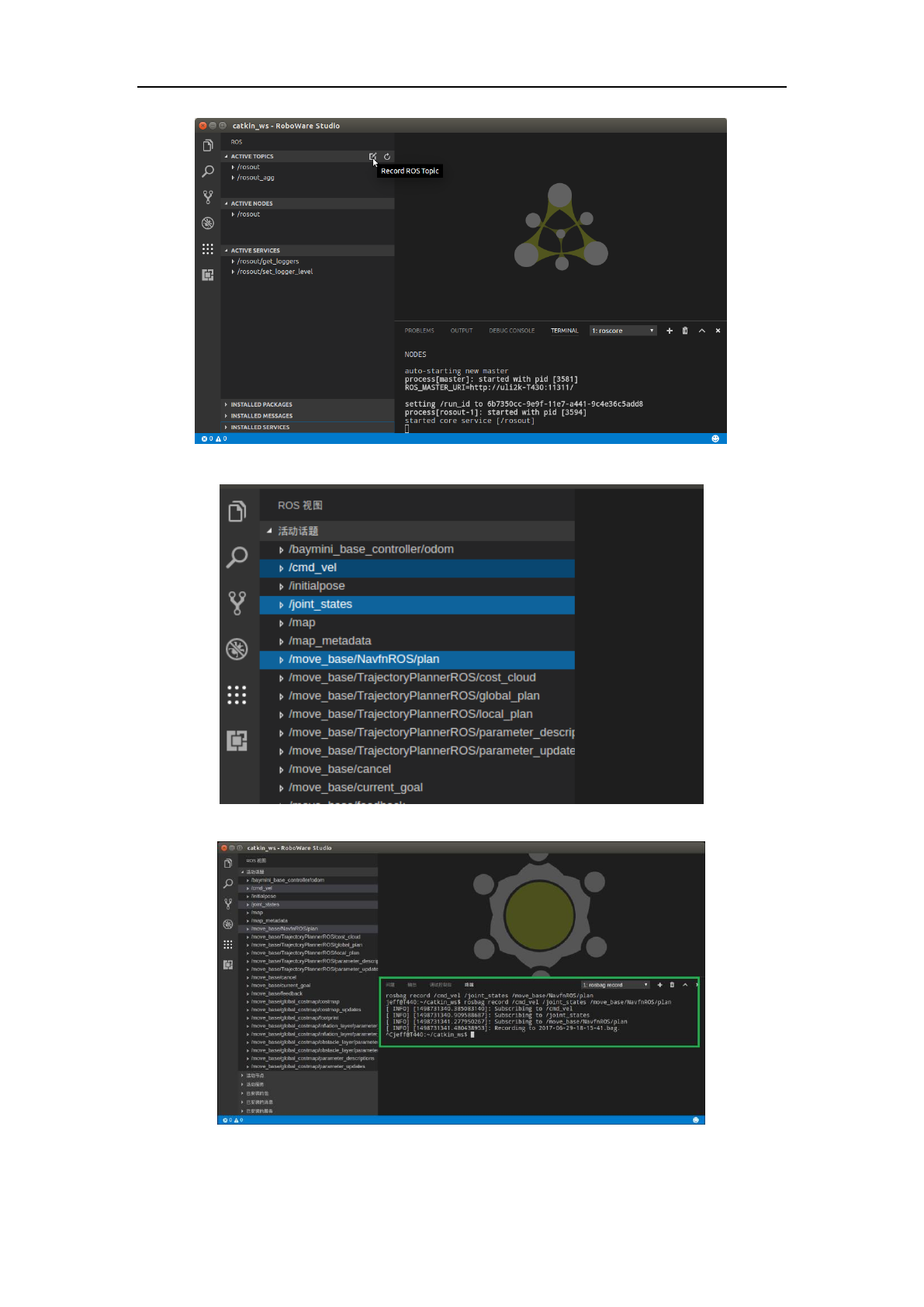924x1307 pixels.
Task: Add new terminal beside roscore dropdown
Action: (x=670, y=331)
